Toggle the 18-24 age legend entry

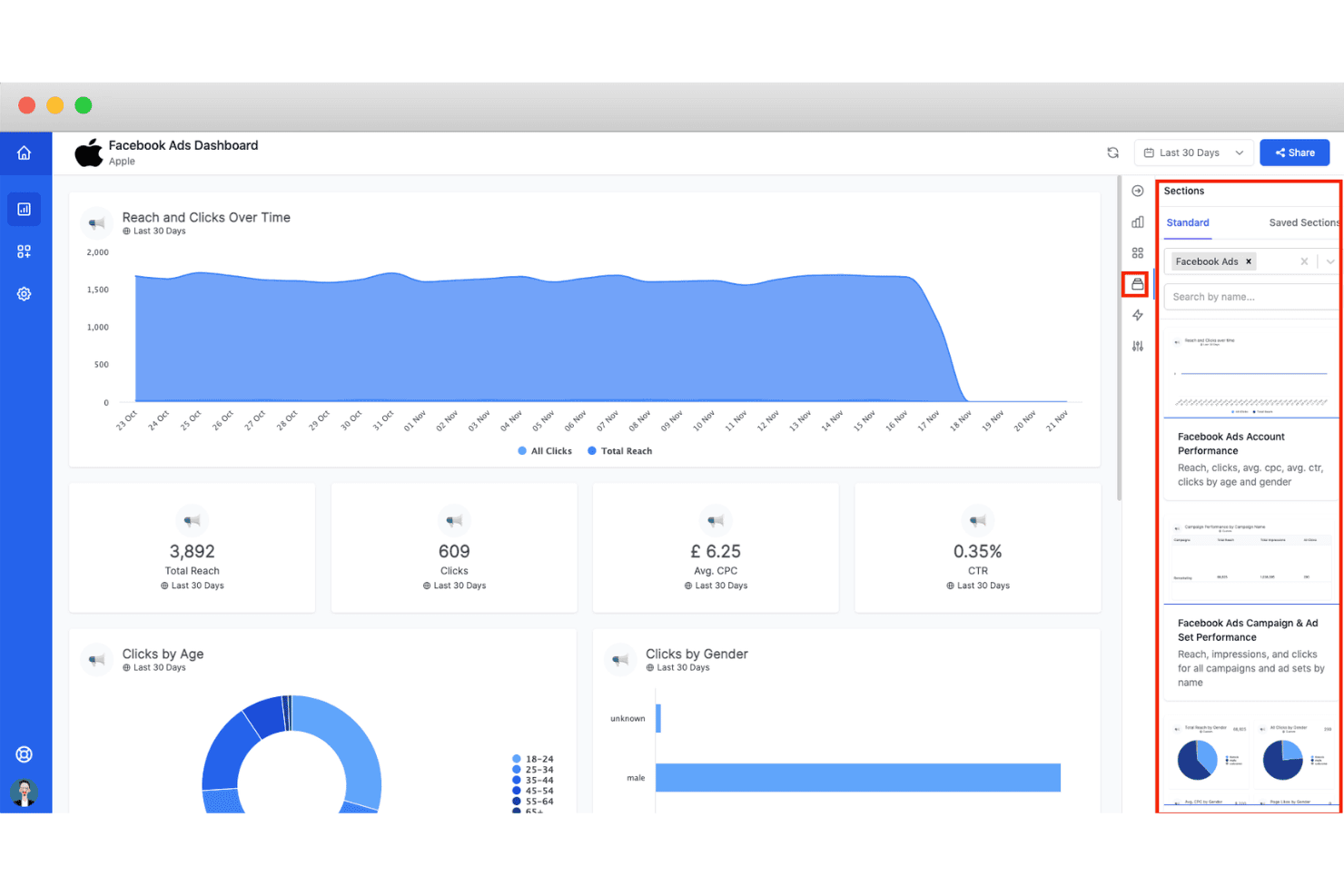point(533,759)
